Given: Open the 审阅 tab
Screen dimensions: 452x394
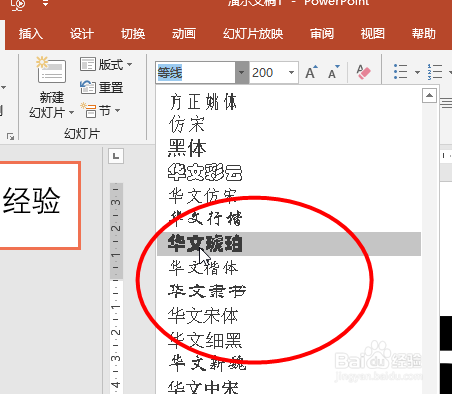Looking at the screenshot, I should point(322,34).
